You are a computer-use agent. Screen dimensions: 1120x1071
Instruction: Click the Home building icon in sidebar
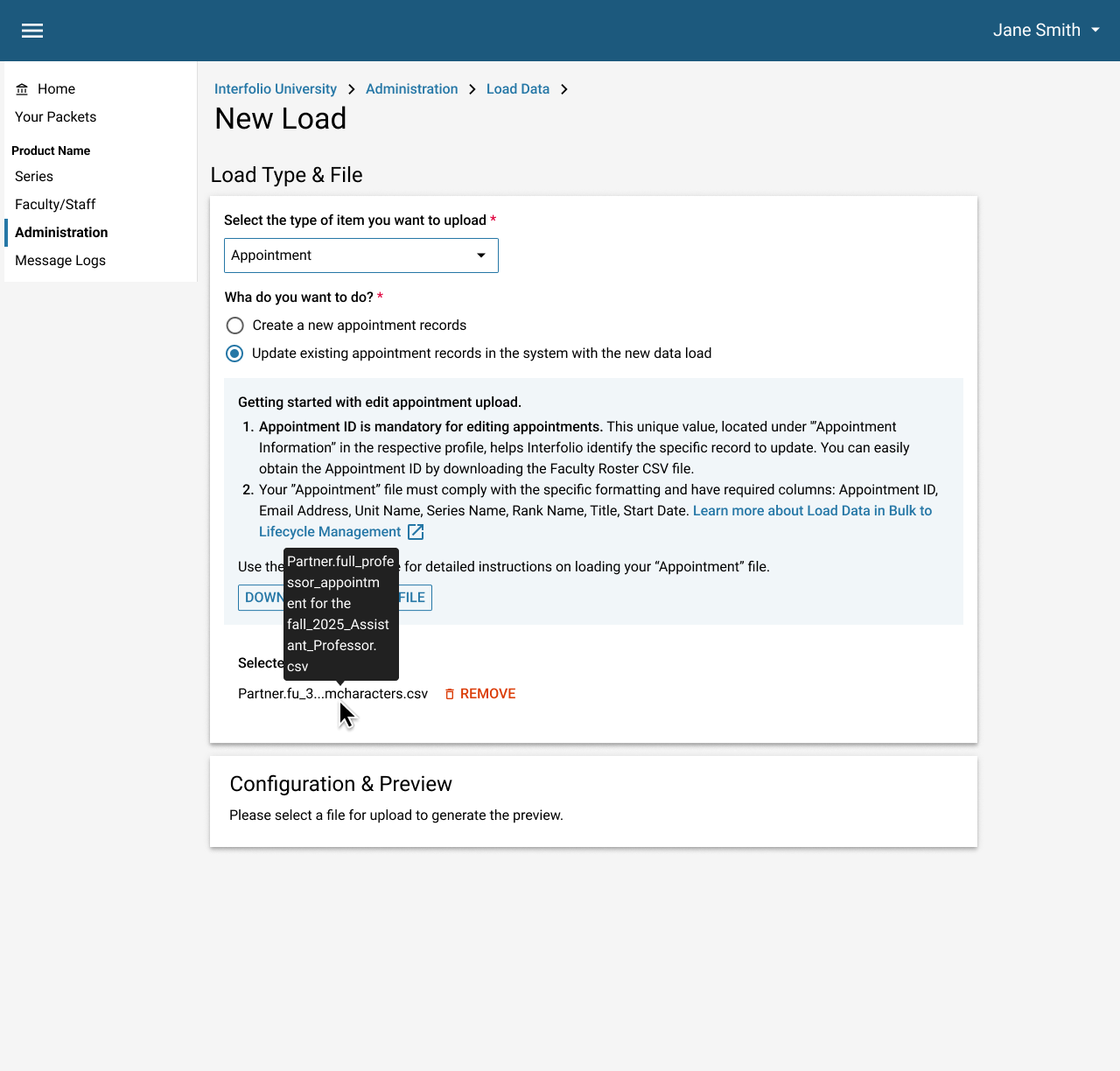tap(22, 89)
